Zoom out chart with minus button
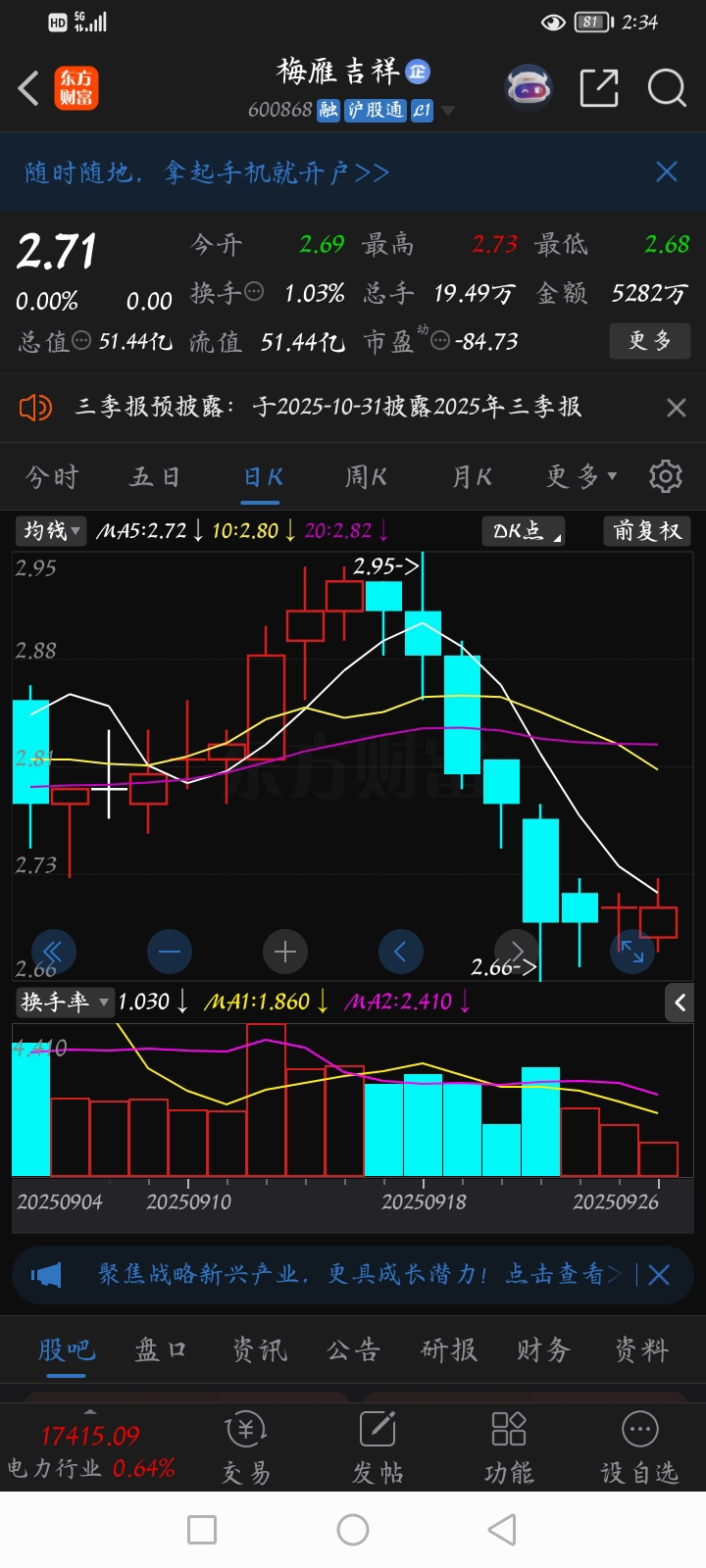Image resolution: width=706 pixels, height=1568 pixels. (x=170, y=952)
